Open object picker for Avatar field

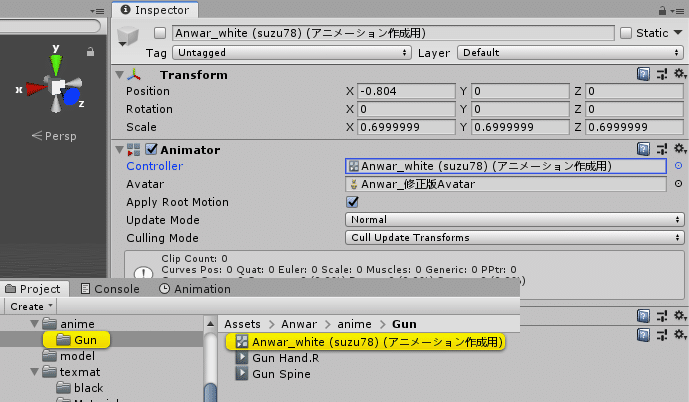(678, 184)
